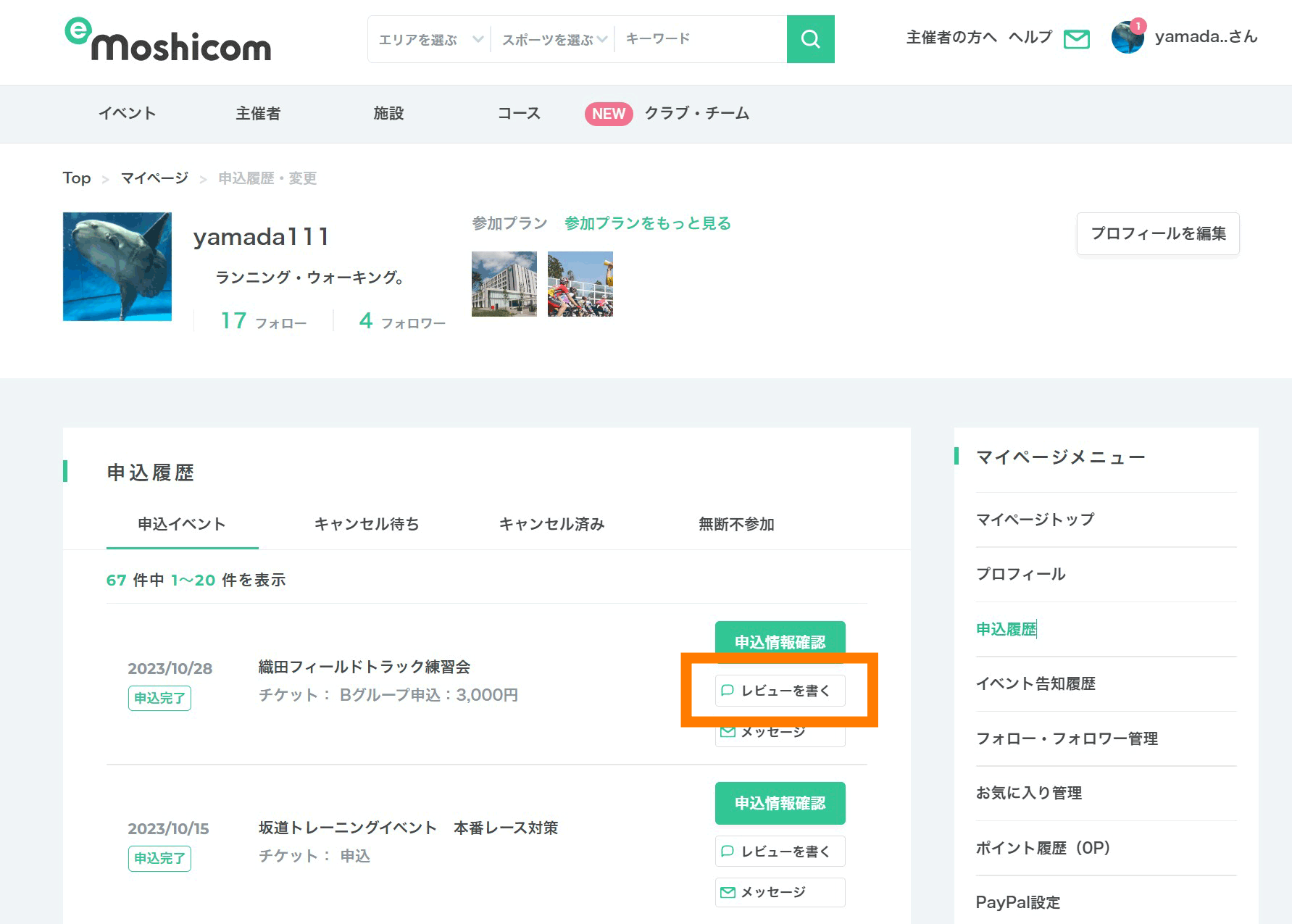Open the mail envelope icon in header

[1076, 39]
